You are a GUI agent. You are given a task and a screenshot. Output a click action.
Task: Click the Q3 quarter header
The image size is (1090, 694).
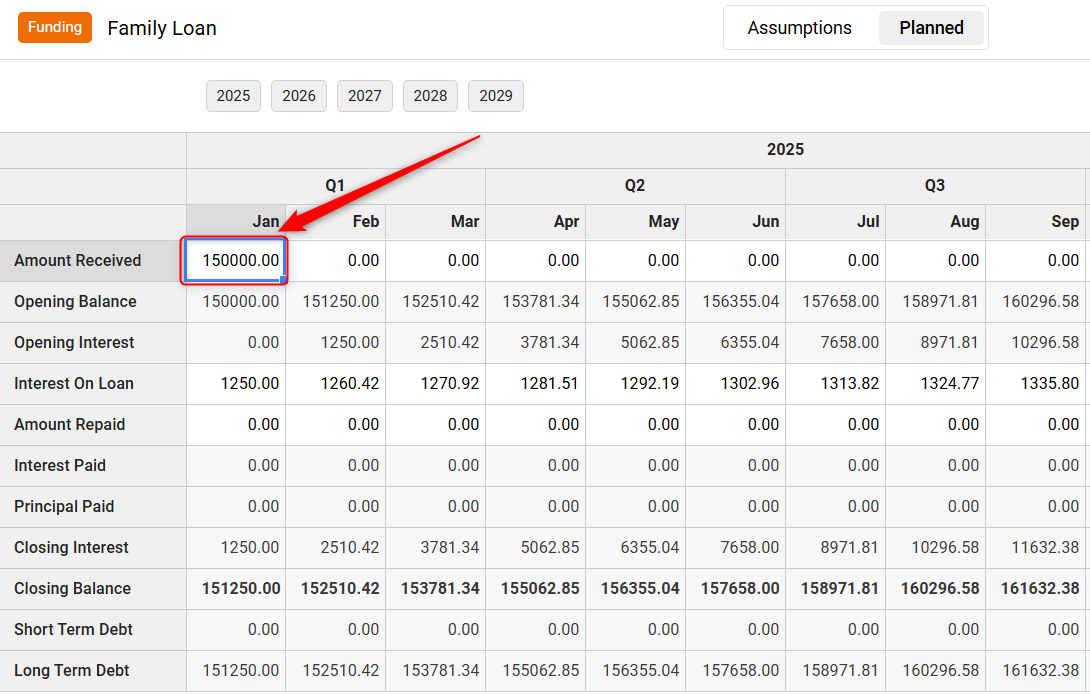pos(935,186)
